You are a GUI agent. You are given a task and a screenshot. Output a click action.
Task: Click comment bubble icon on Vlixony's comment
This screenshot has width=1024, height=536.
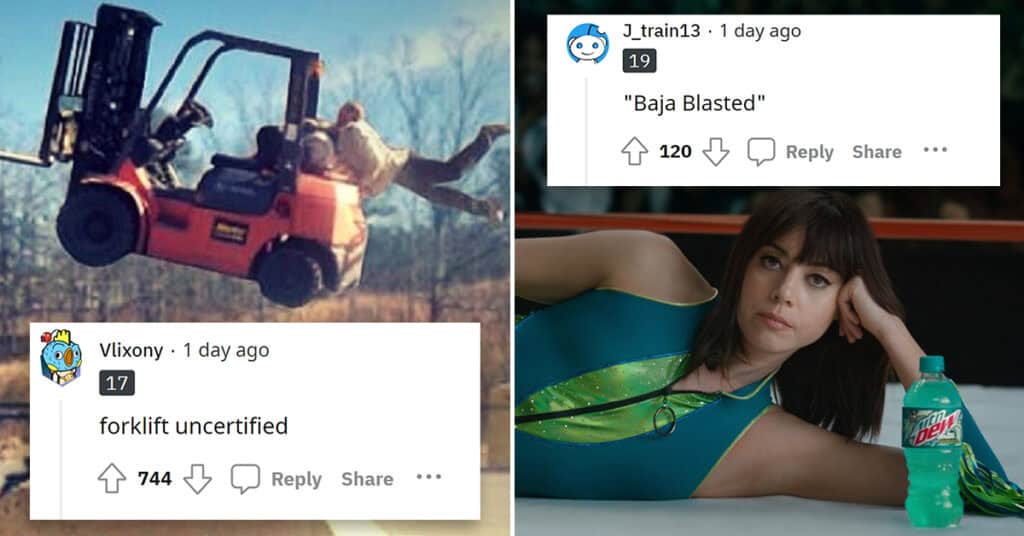tap(246, 479)
